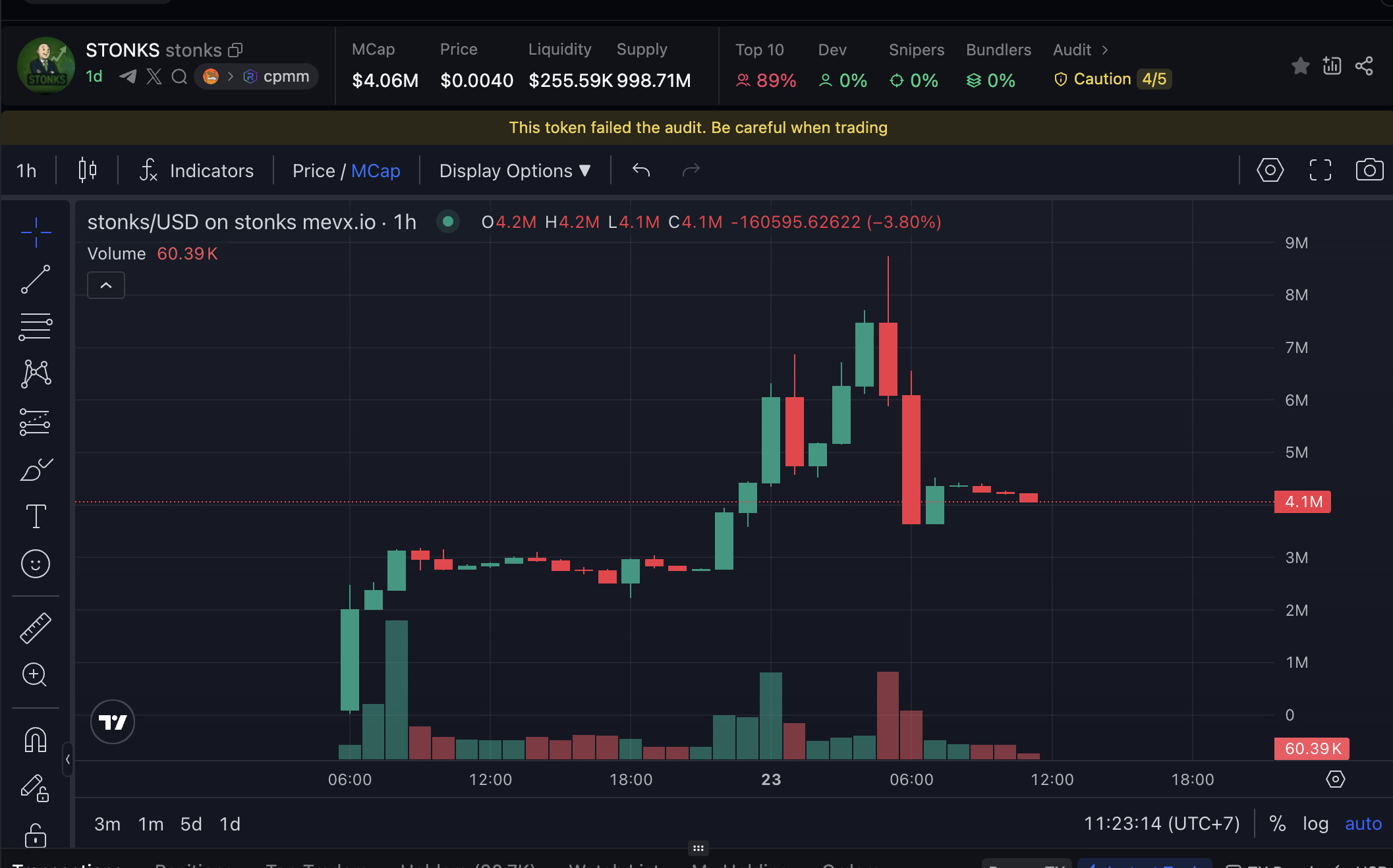Open the TradingView logo link
The image size is (1393, 868).
pyautogui.click(x=113, y=722)
